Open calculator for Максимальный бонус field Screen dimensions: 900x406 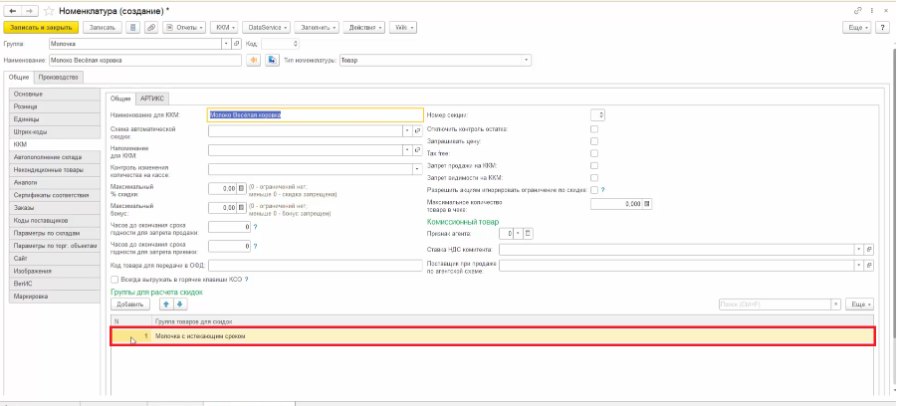tap(241, 207)
